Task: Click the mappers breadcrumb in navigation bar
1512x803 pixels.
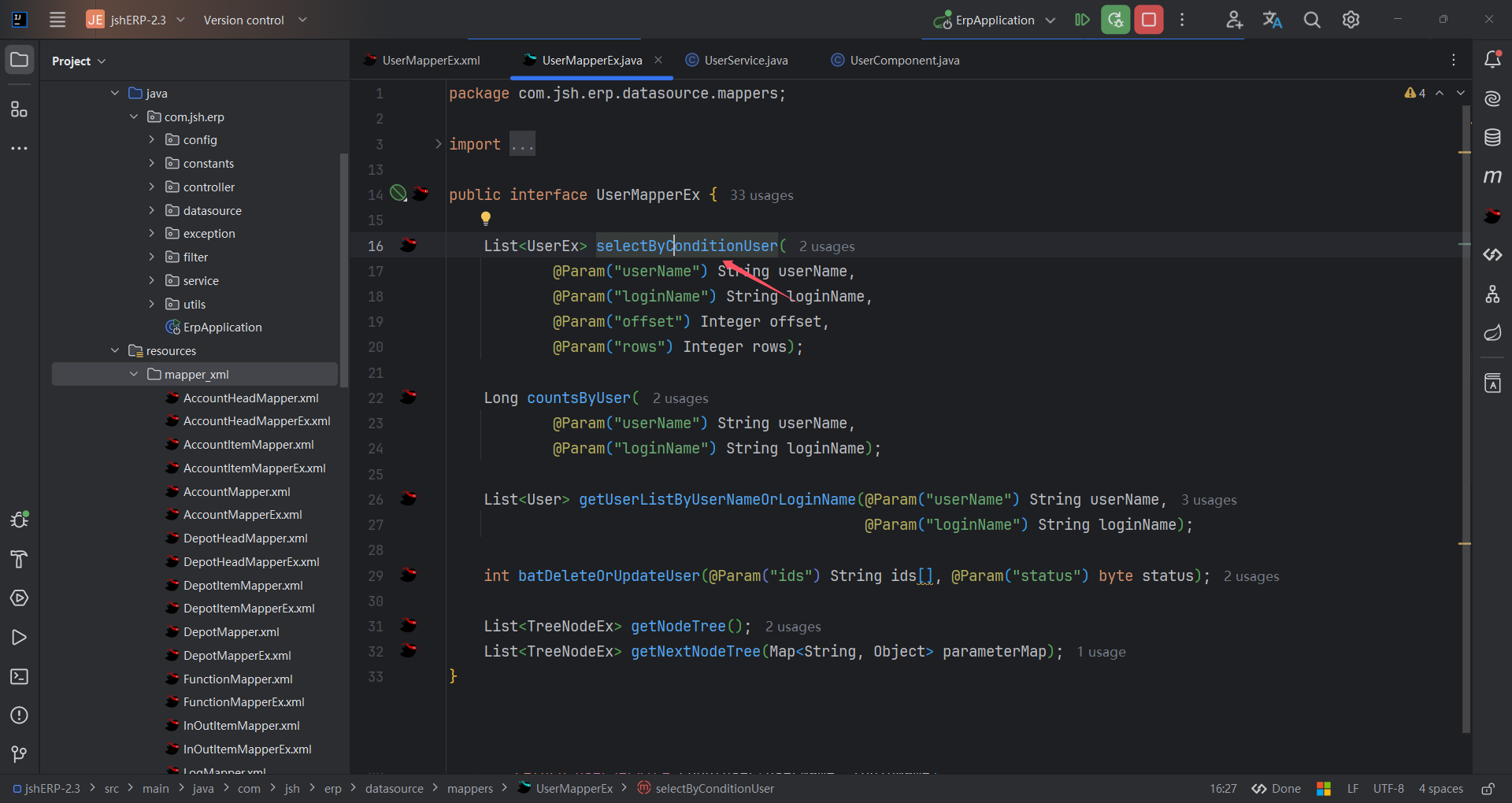Action: click(x=470, y=788)
